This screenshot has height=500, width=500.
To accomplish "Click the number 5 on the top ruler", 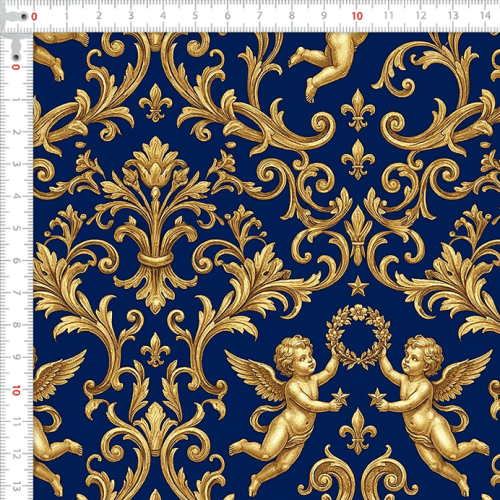I will pyautogui.click(x=195, y=16).
